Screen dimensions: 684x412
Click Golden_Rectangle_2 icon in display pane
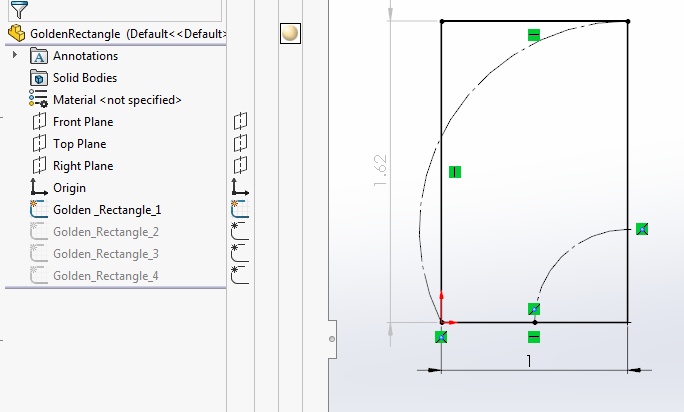[x=240, y=231]
